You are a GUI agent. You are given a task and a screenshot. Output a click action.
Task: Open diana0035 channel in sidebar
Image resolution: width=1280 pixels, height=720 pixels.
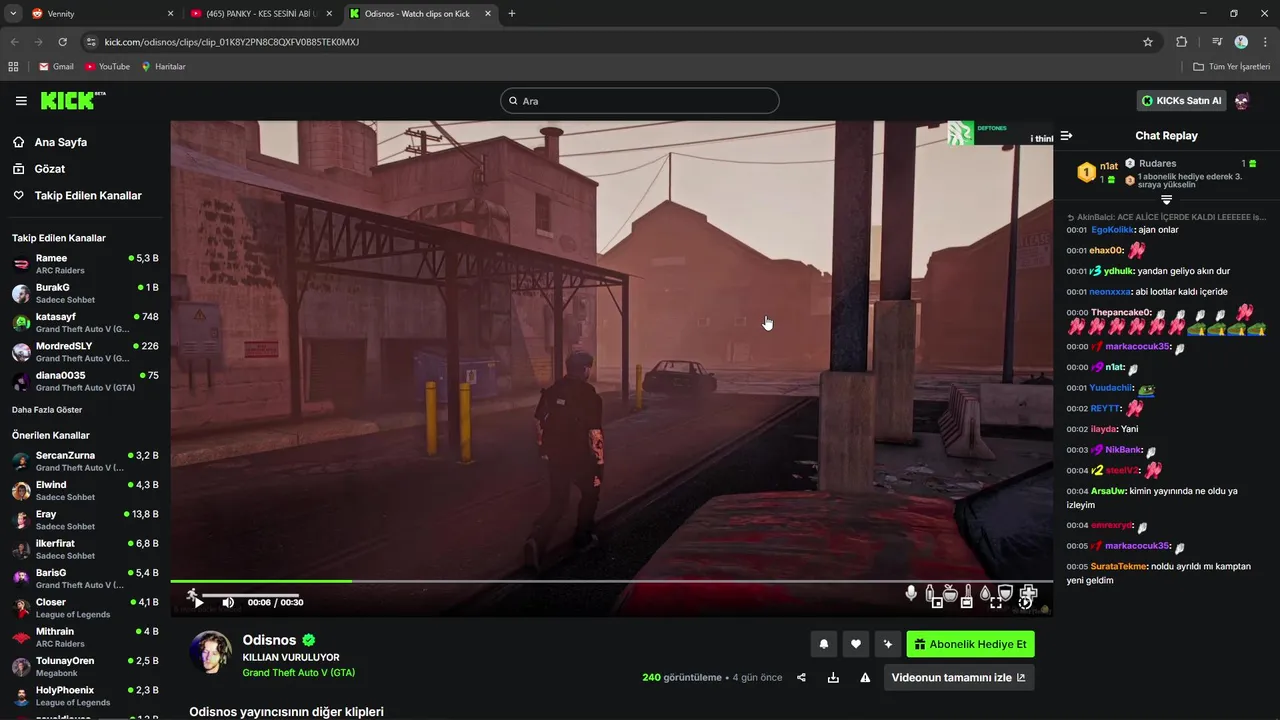[85, 381]
